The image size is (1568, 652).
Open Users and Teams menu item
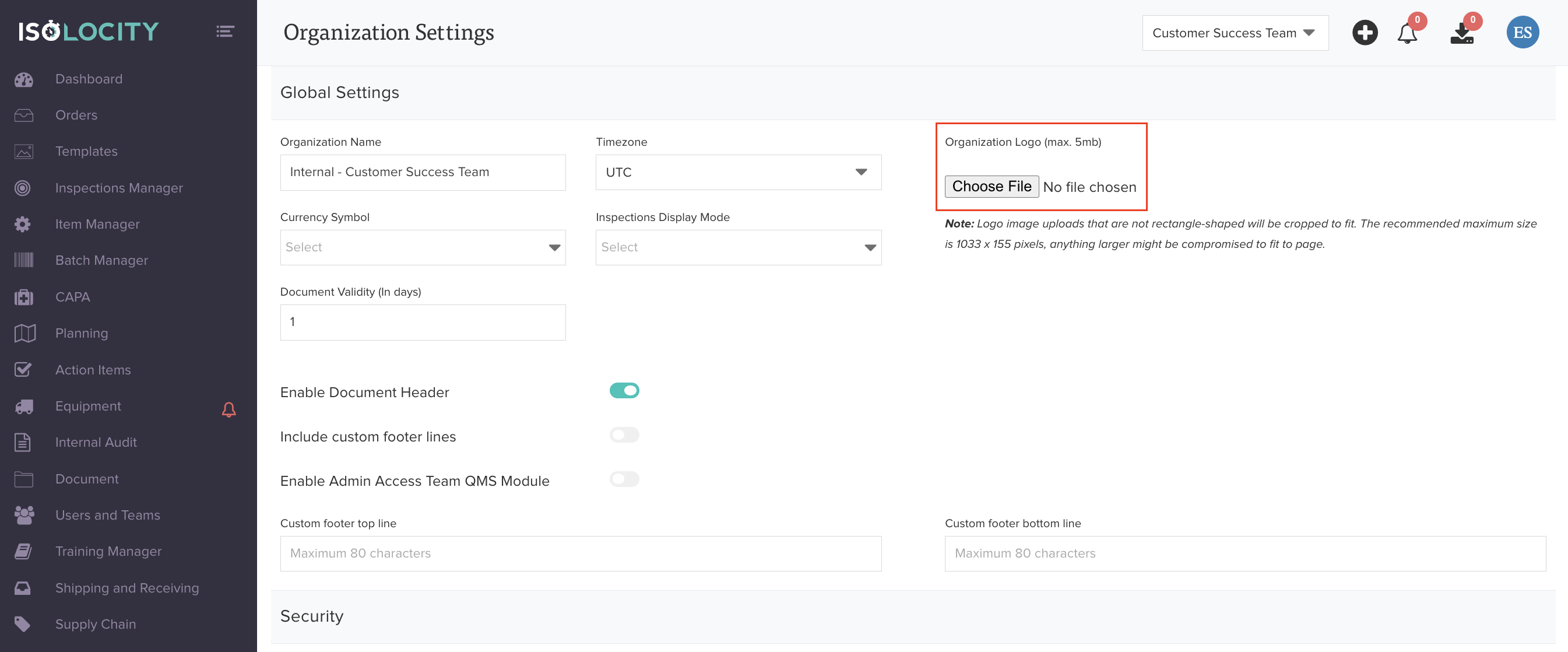click(x=108, y=515)
